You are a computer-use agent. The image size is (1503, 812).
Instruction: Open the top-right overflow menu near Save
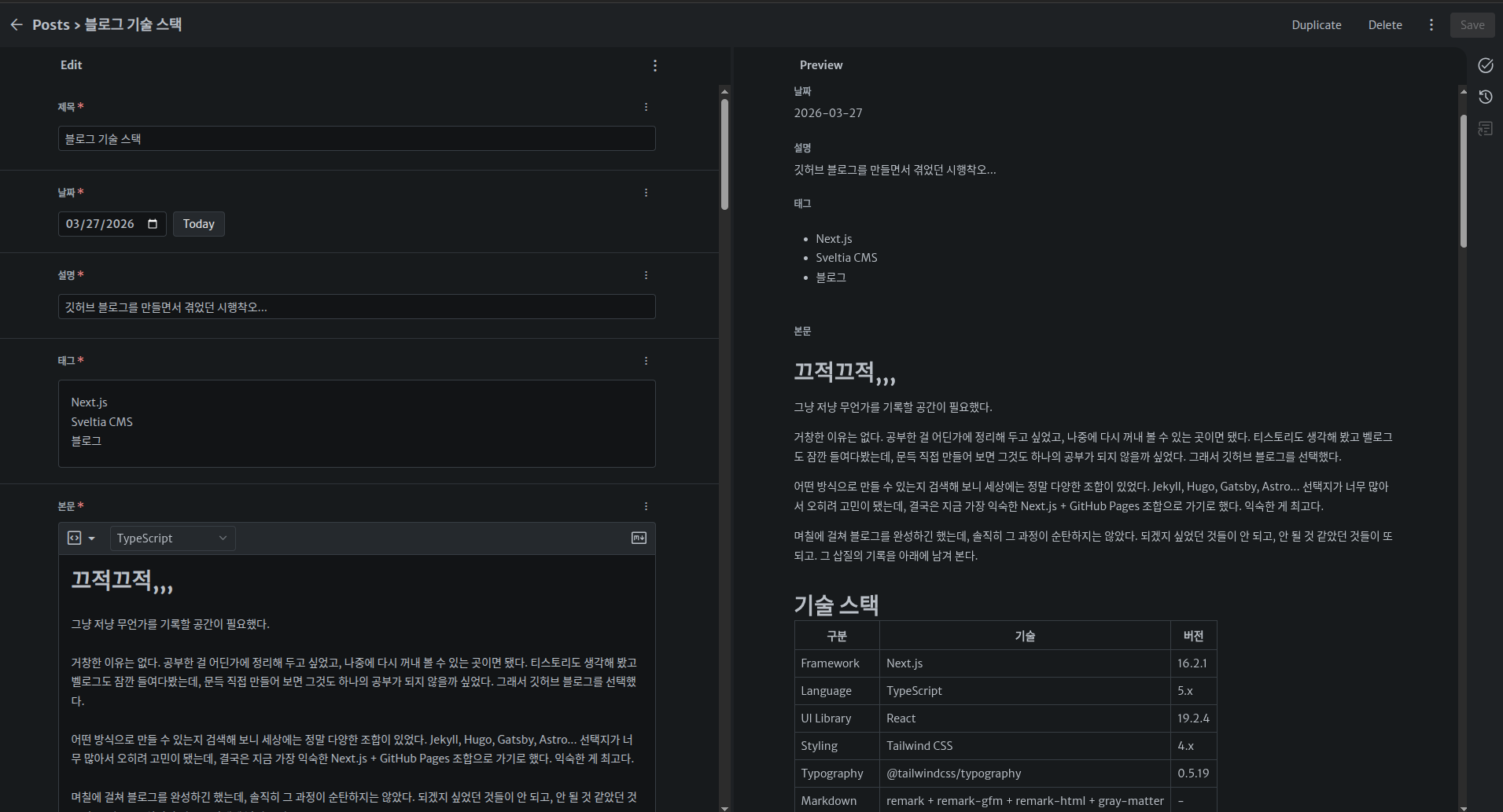pyautogui.click(x=1431, y=24)
